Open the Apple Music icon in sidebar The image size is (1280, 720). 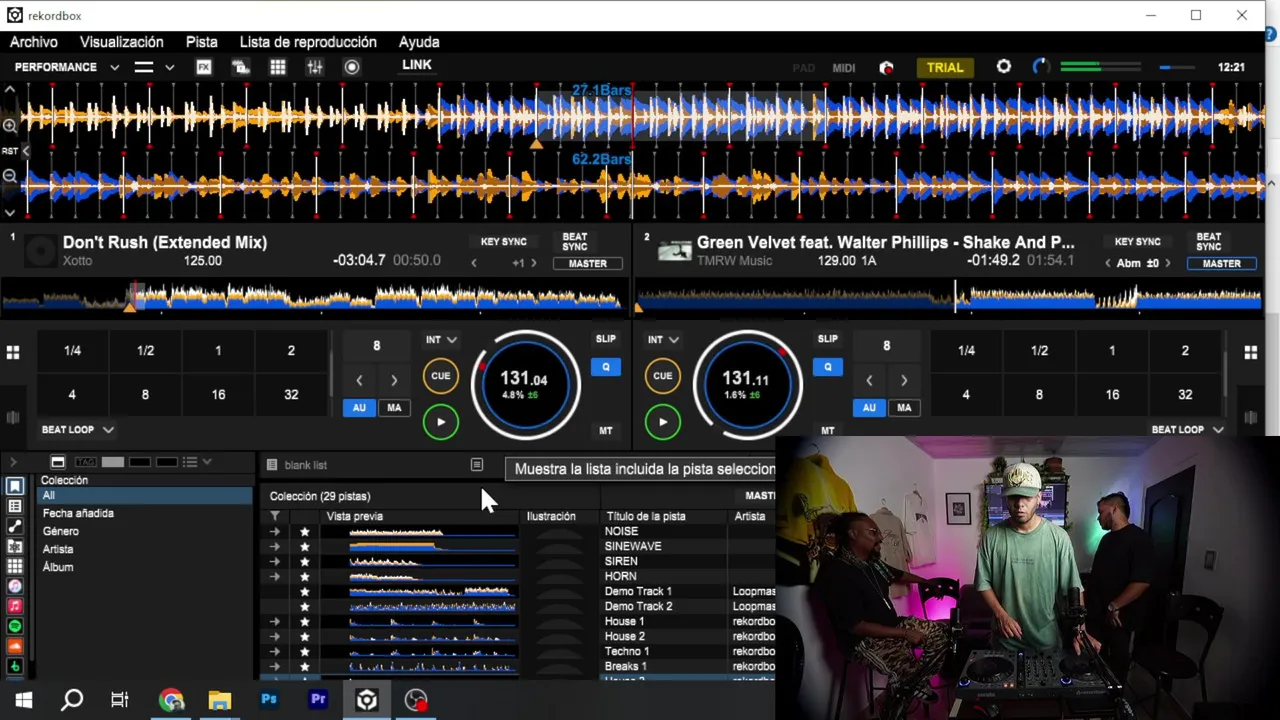click(x=15, y=607)
